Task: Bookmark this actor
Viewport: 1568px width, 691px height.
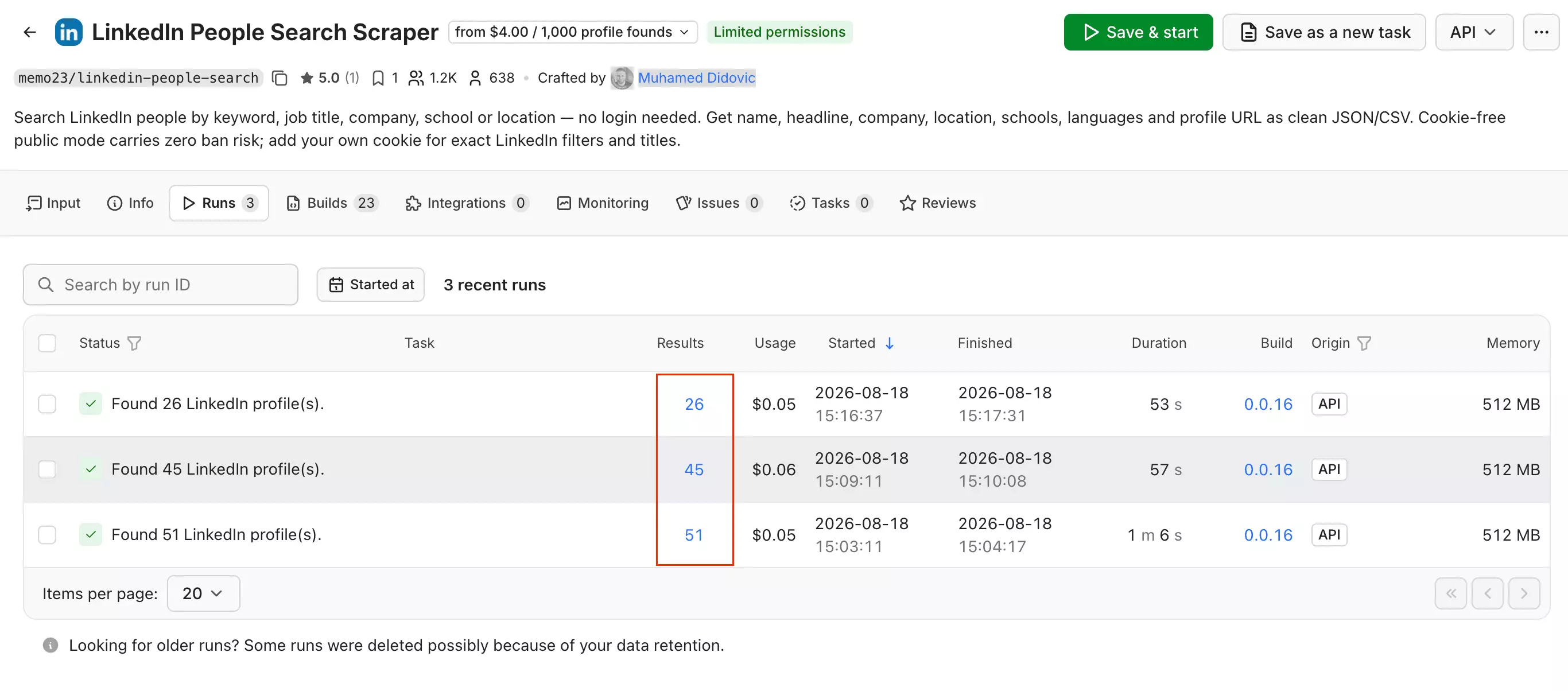Action: coord(378,78)
